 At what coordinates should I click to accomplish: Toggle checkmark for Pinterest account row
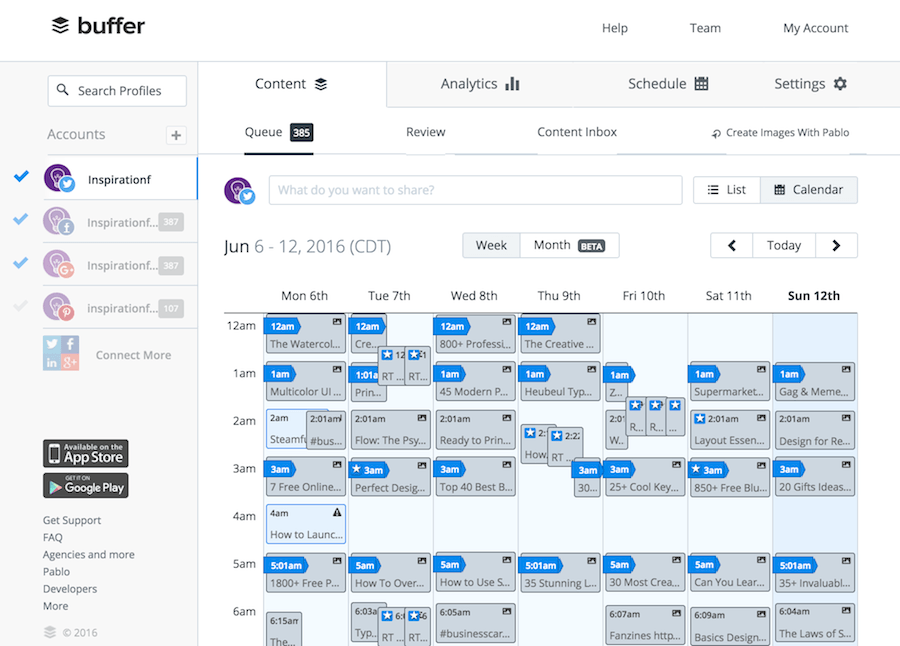(x=21, y=305)
